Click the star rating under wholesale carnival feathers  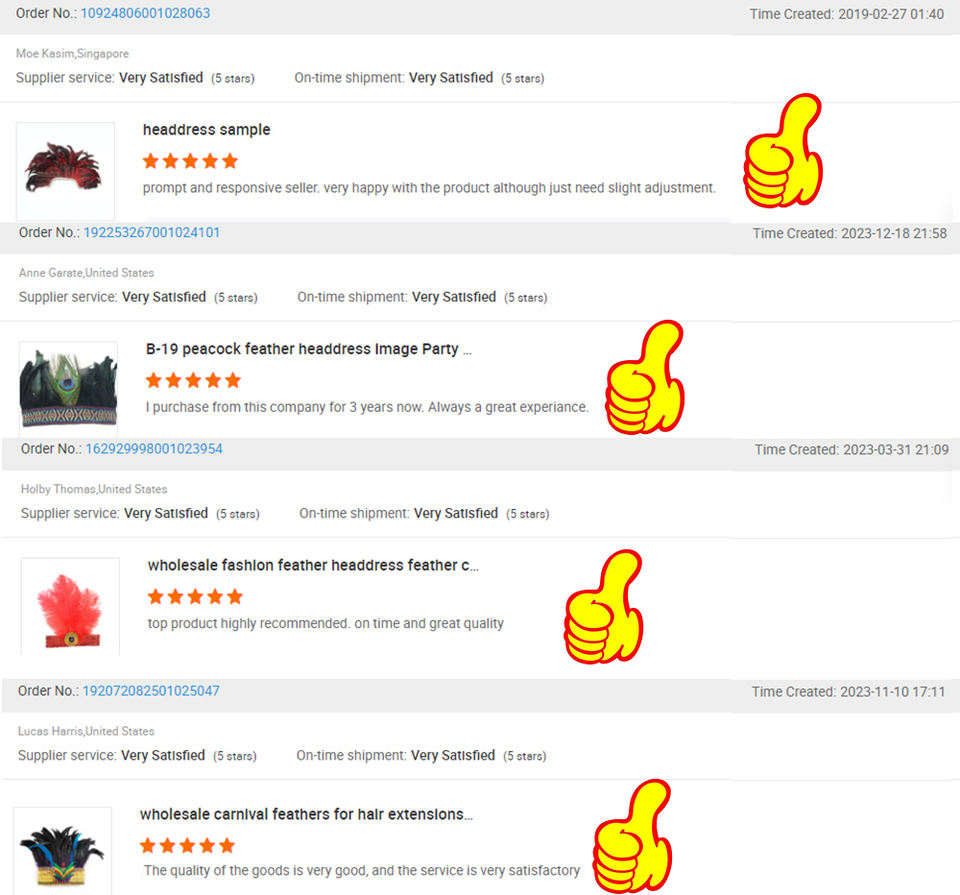[187, 845]
